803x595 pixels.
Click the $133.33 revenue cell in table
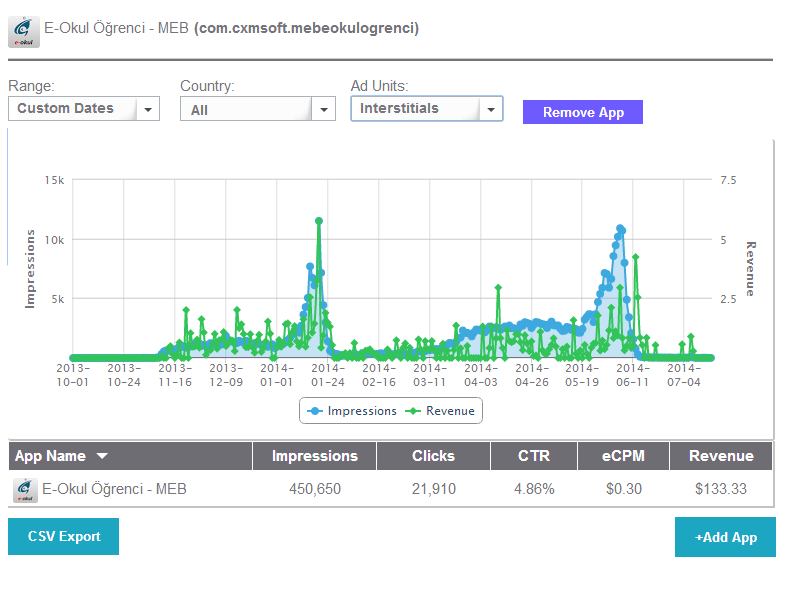(x=721, y=490)
